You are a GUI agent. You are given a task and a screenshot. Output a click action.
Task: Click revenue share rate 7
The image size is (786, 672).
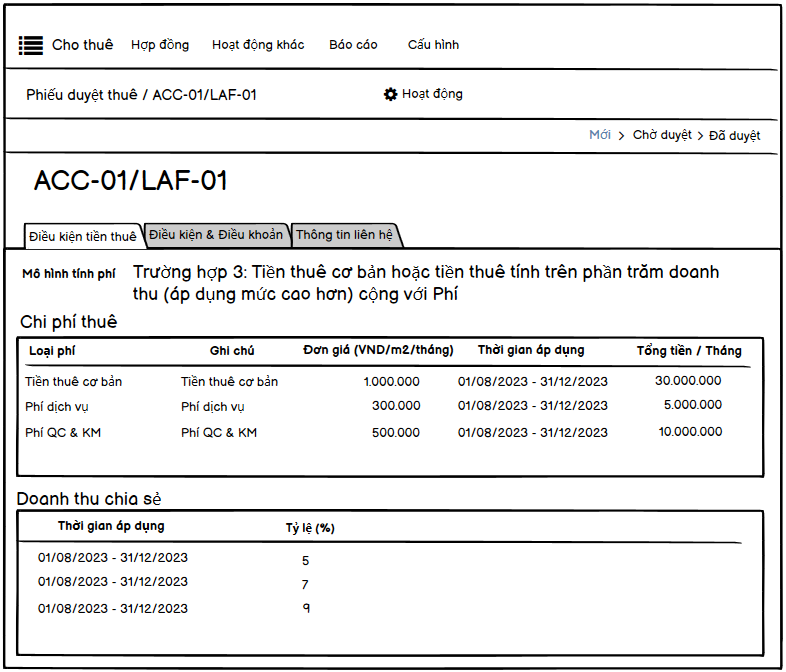[x=305, y=584]
